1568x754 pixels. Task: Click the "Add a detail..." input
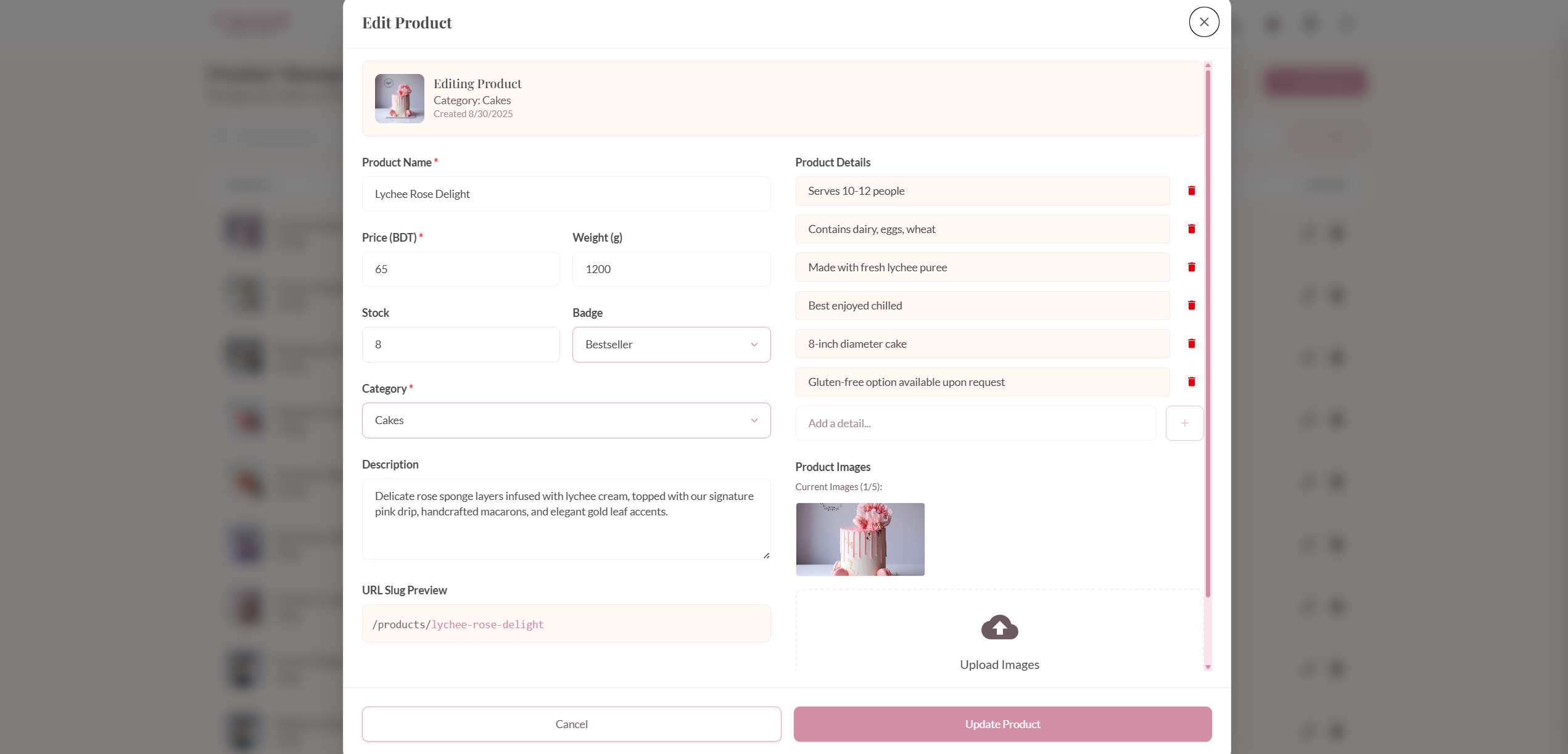(x=976, y=423)
